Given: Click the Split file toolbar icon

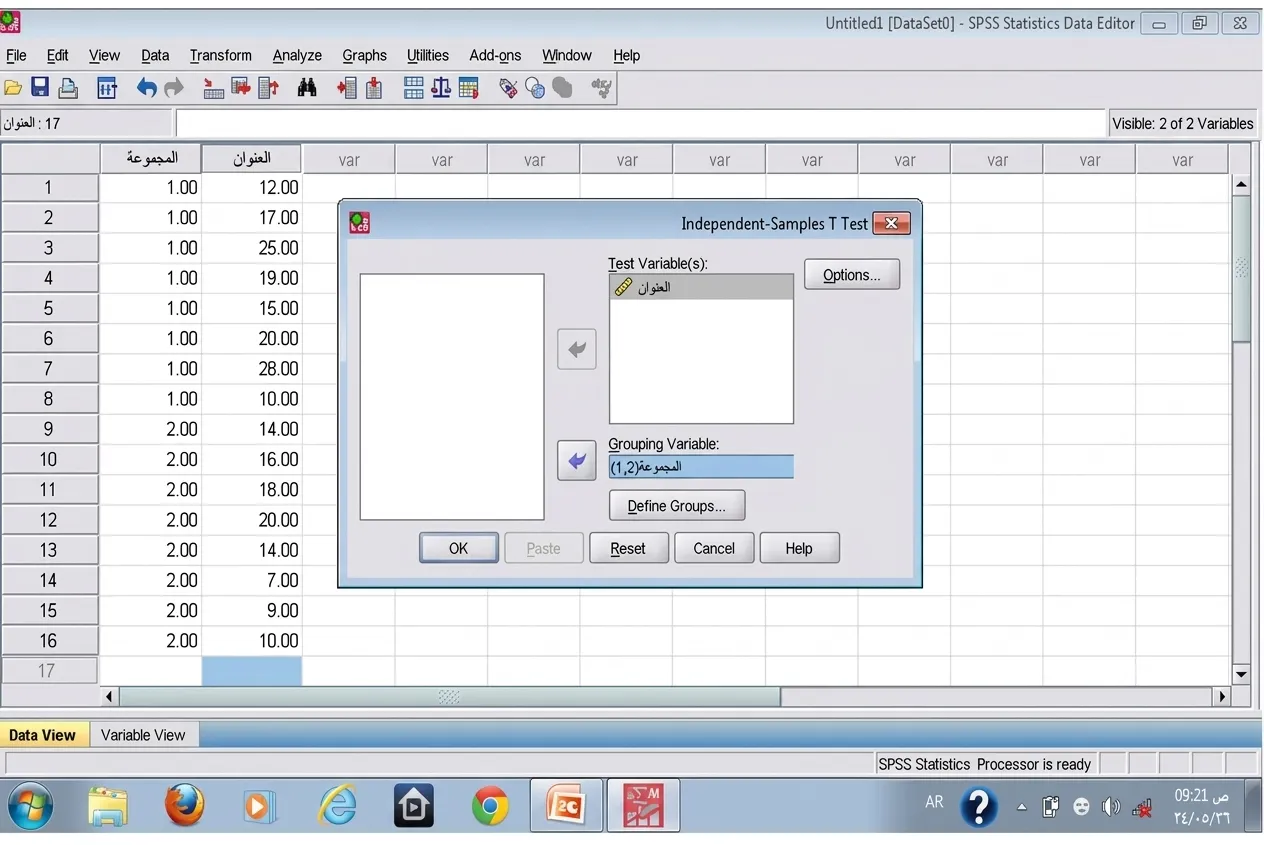Looking at the screenshot, I should tap(414, 88).
